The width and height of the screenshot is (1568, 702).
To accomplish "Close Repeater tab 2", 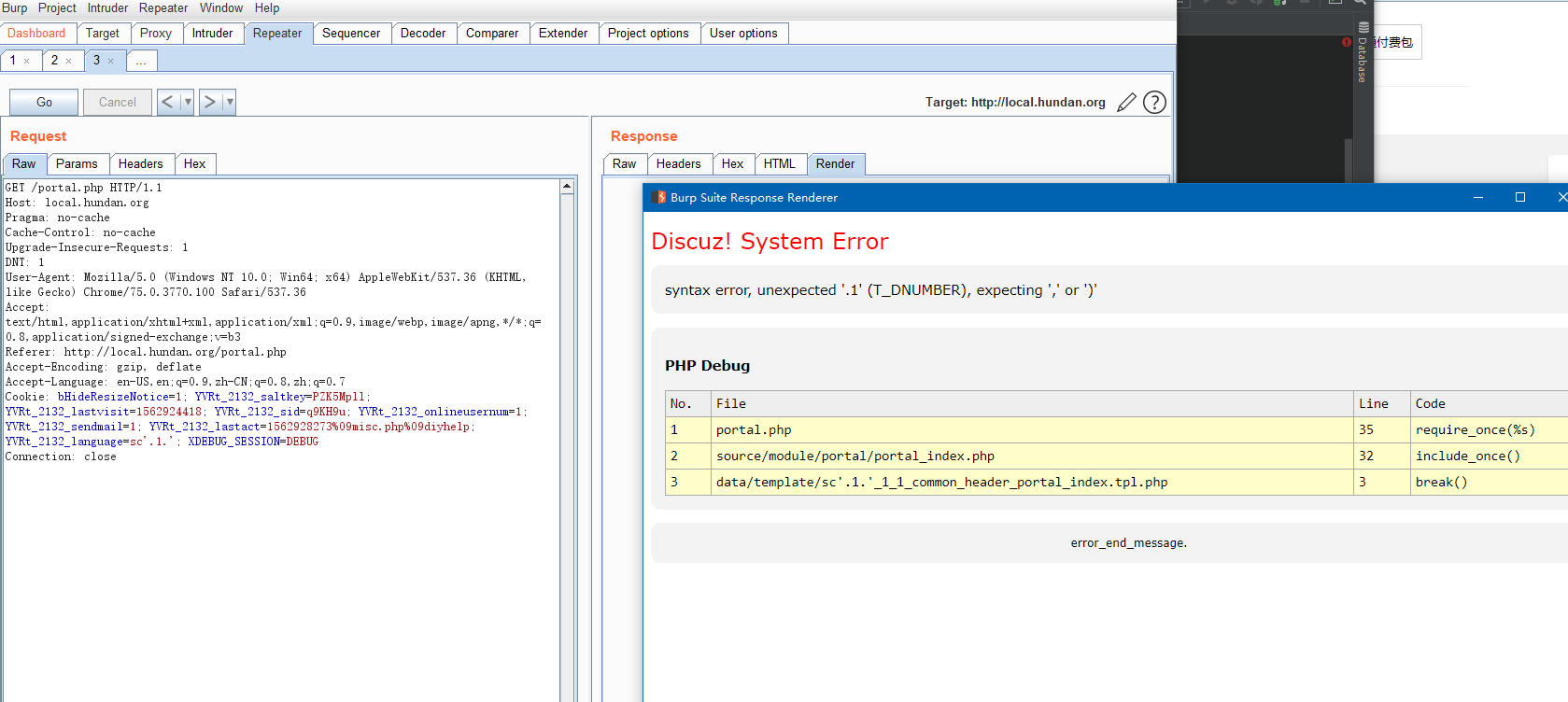I will [x=68, y=61].
